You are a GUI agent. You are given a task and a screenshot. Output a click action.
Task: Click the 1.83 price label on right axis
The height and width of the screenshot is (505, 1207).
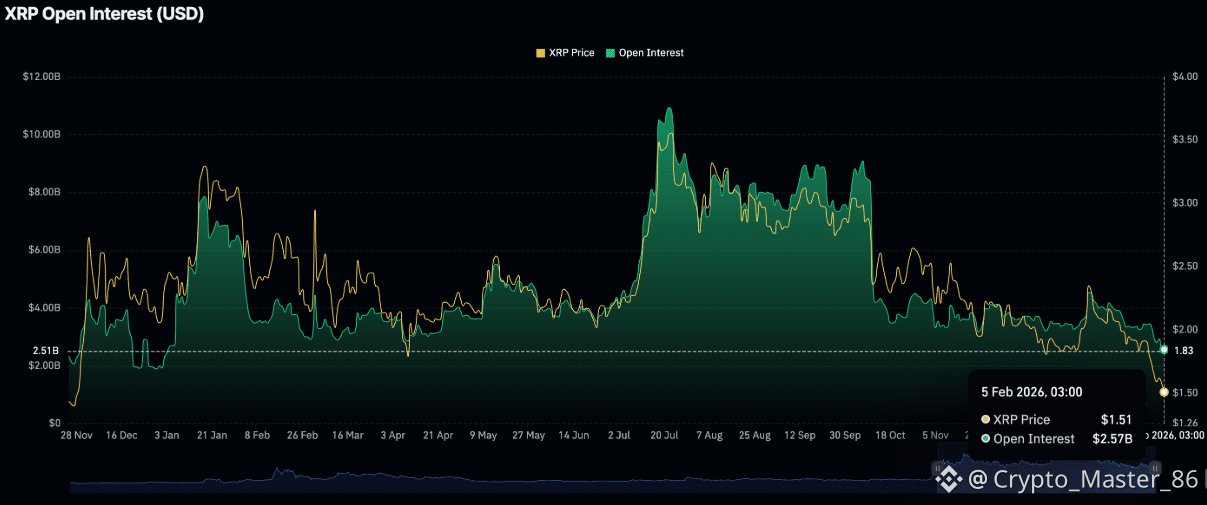1184,351
